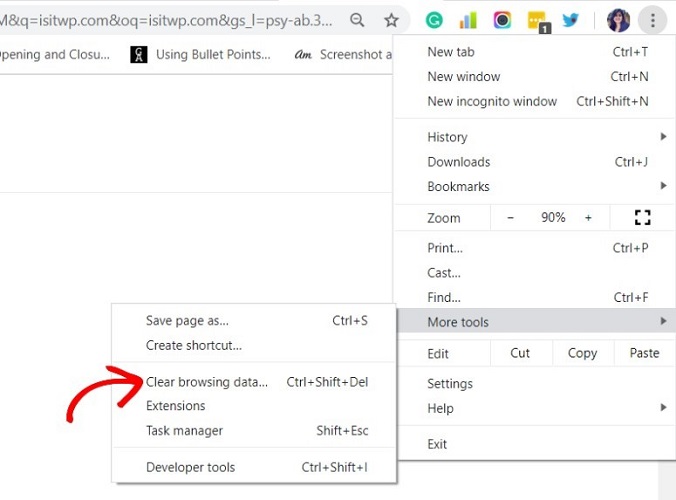The image size is (676, 500).
Task: Select Save page as... in submenu
Action: (254, 321)
